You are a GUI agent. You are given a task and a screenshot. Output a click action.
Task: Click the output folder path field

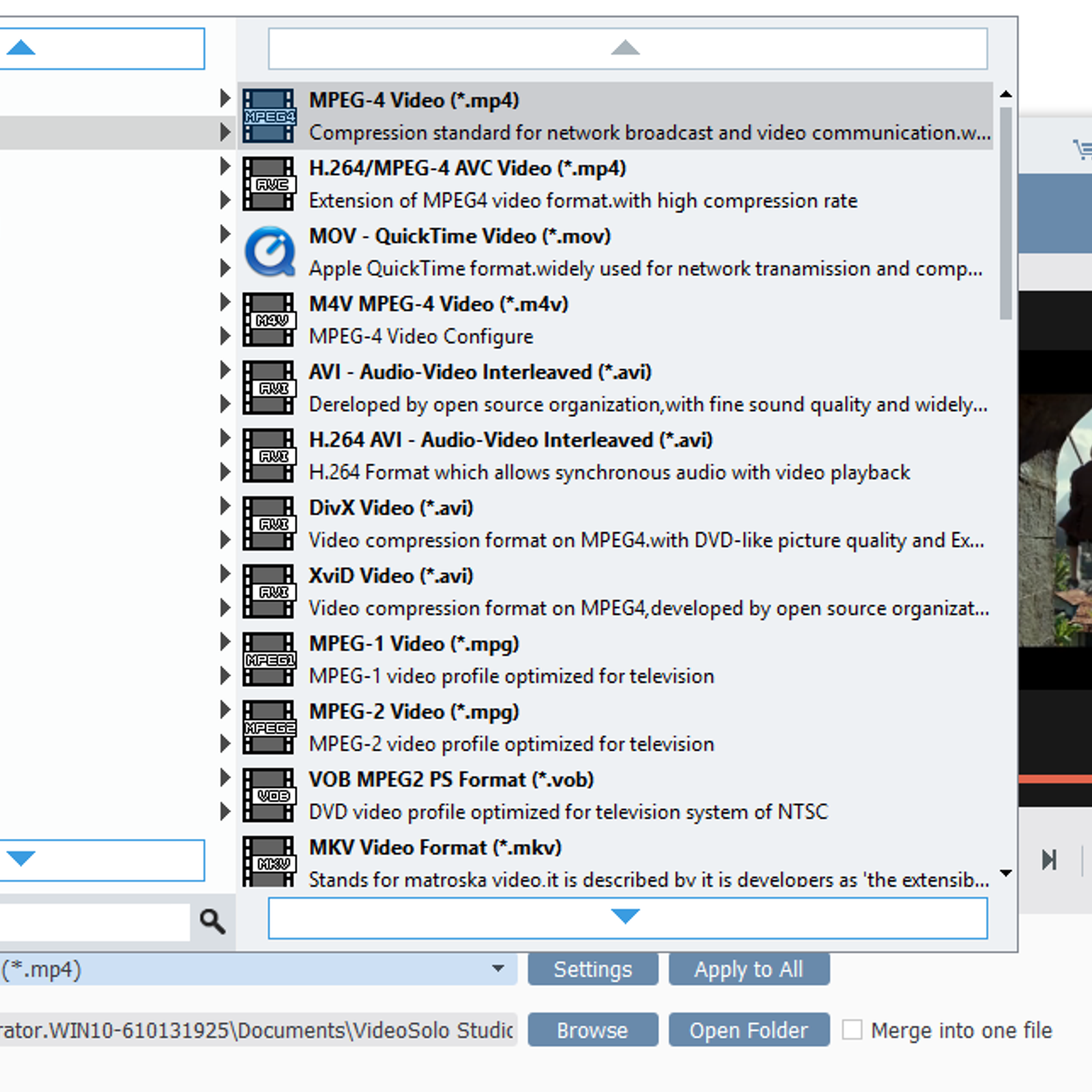[258, 1030]
